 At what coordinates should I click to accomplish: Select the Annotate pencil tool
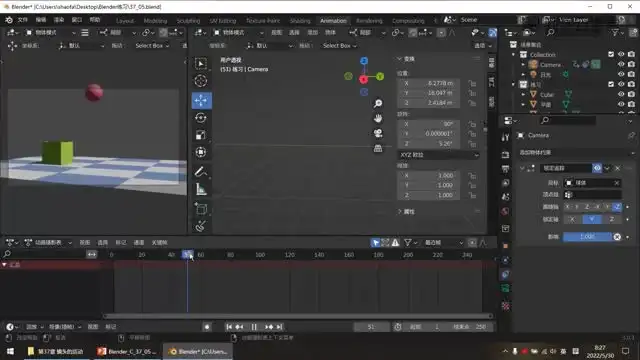click(x=201, y=171)
